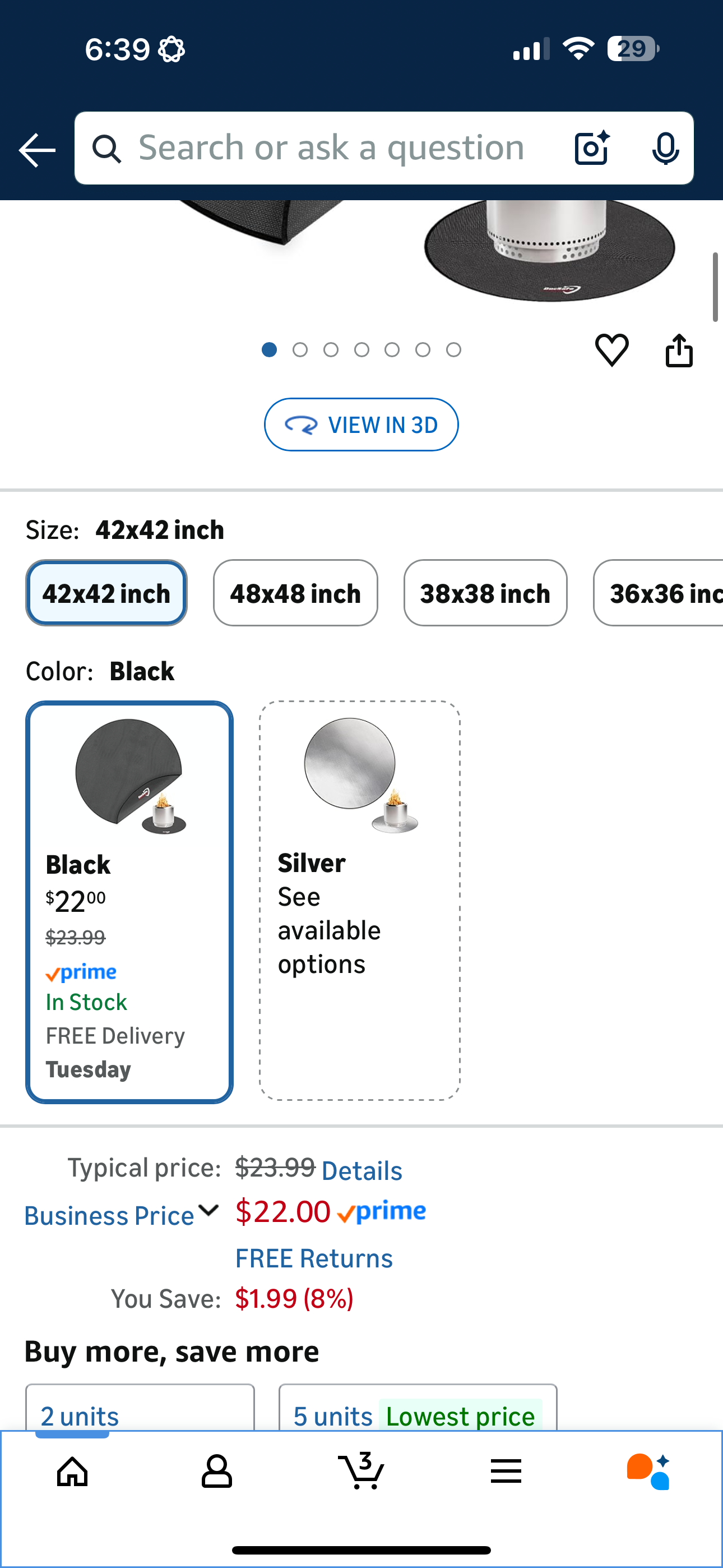This screenshot has height=1568, width=723.
Task: Expand the Business Price dropdown
Action: [122, 1214]
